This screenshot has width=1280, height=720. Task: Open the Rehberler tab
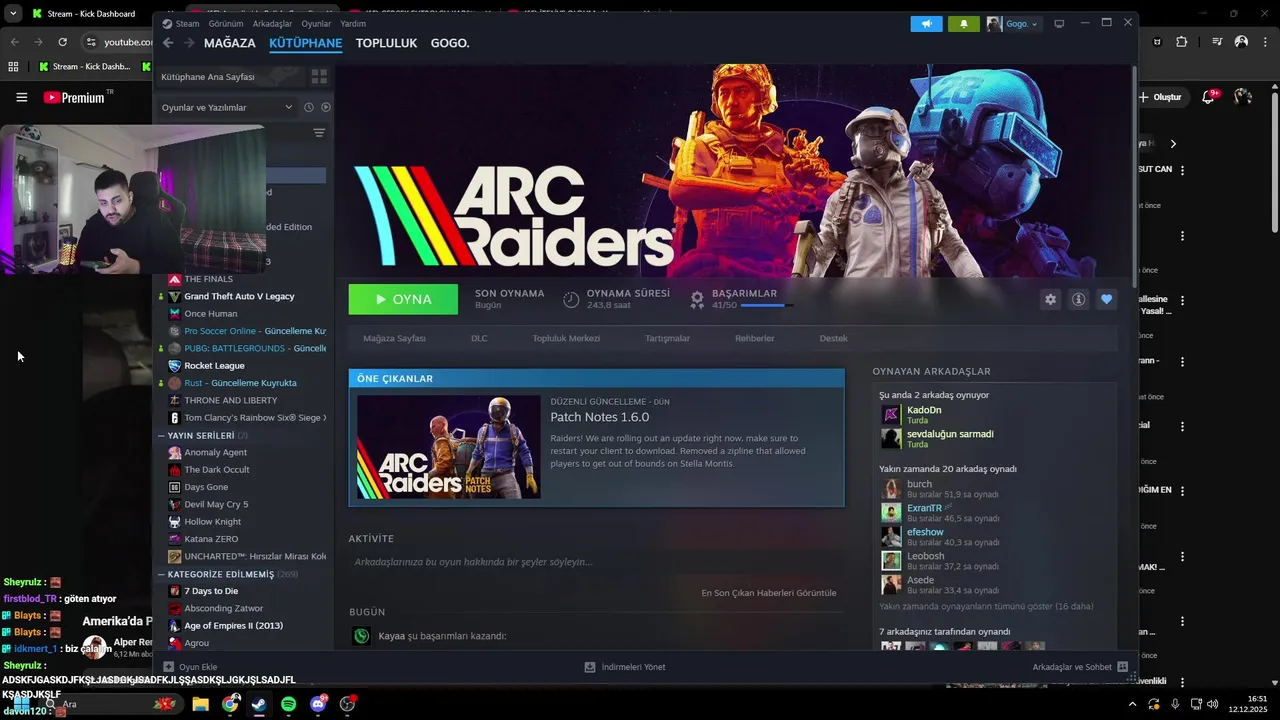(754, 338)
